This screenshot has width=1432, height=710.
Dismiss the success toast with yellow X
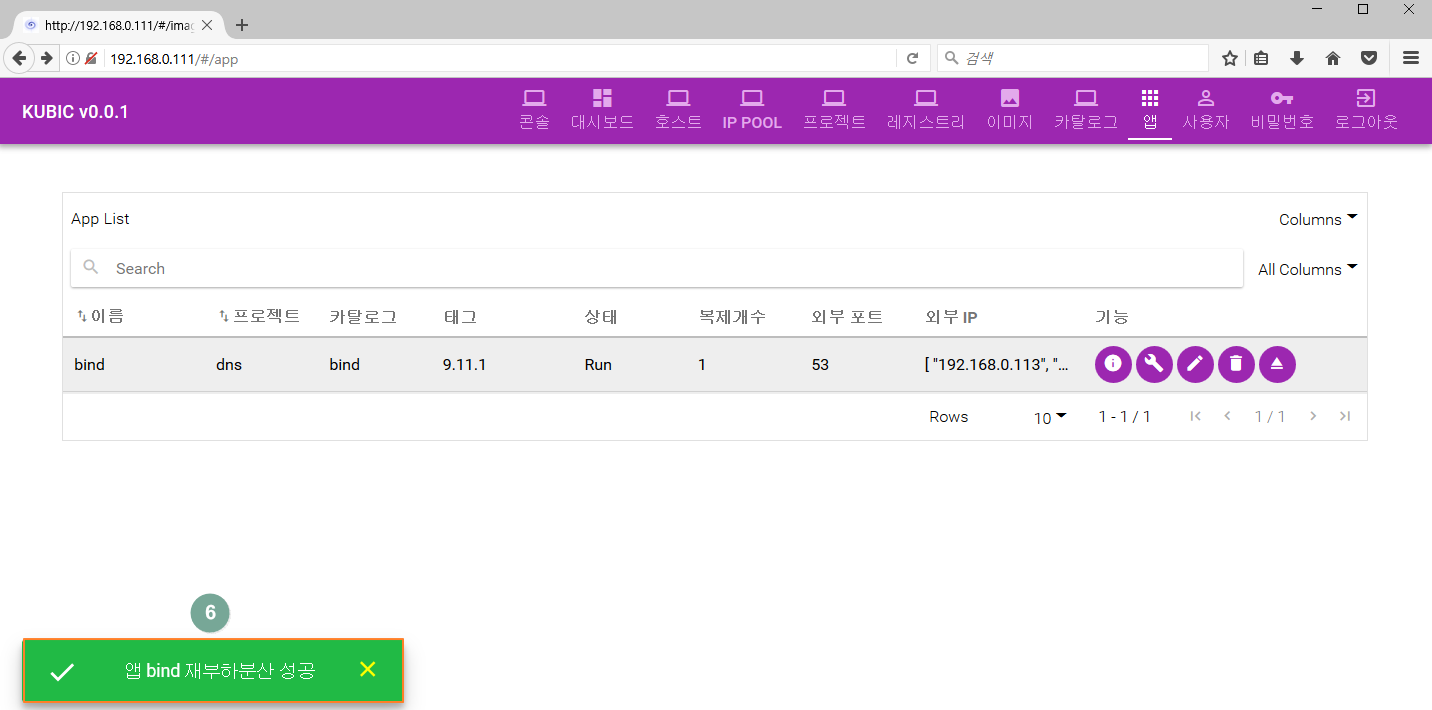tap(367, 669)
